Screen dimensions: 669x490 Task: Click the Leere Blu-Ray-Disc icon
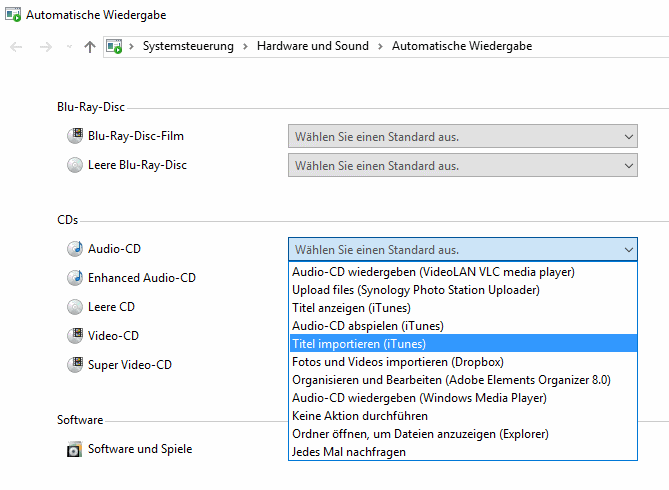coord(75,165)
